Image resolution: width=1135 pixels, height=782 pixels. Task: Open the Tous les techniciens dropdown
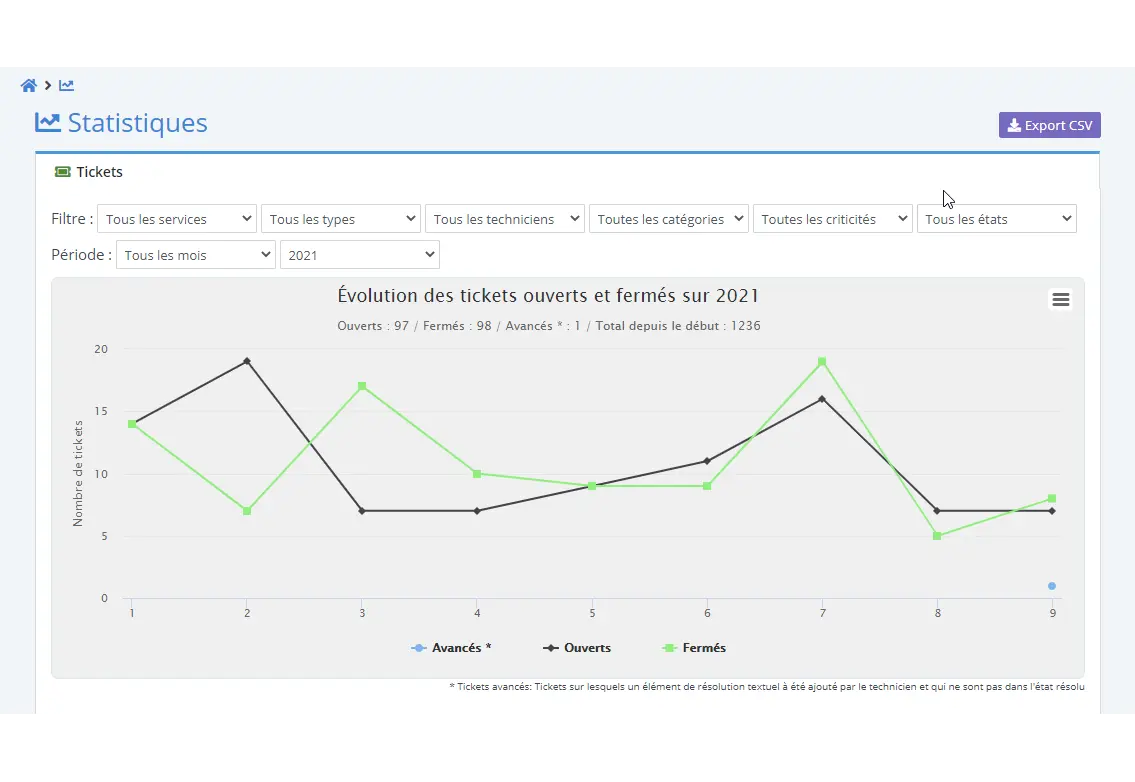point(505,219)
